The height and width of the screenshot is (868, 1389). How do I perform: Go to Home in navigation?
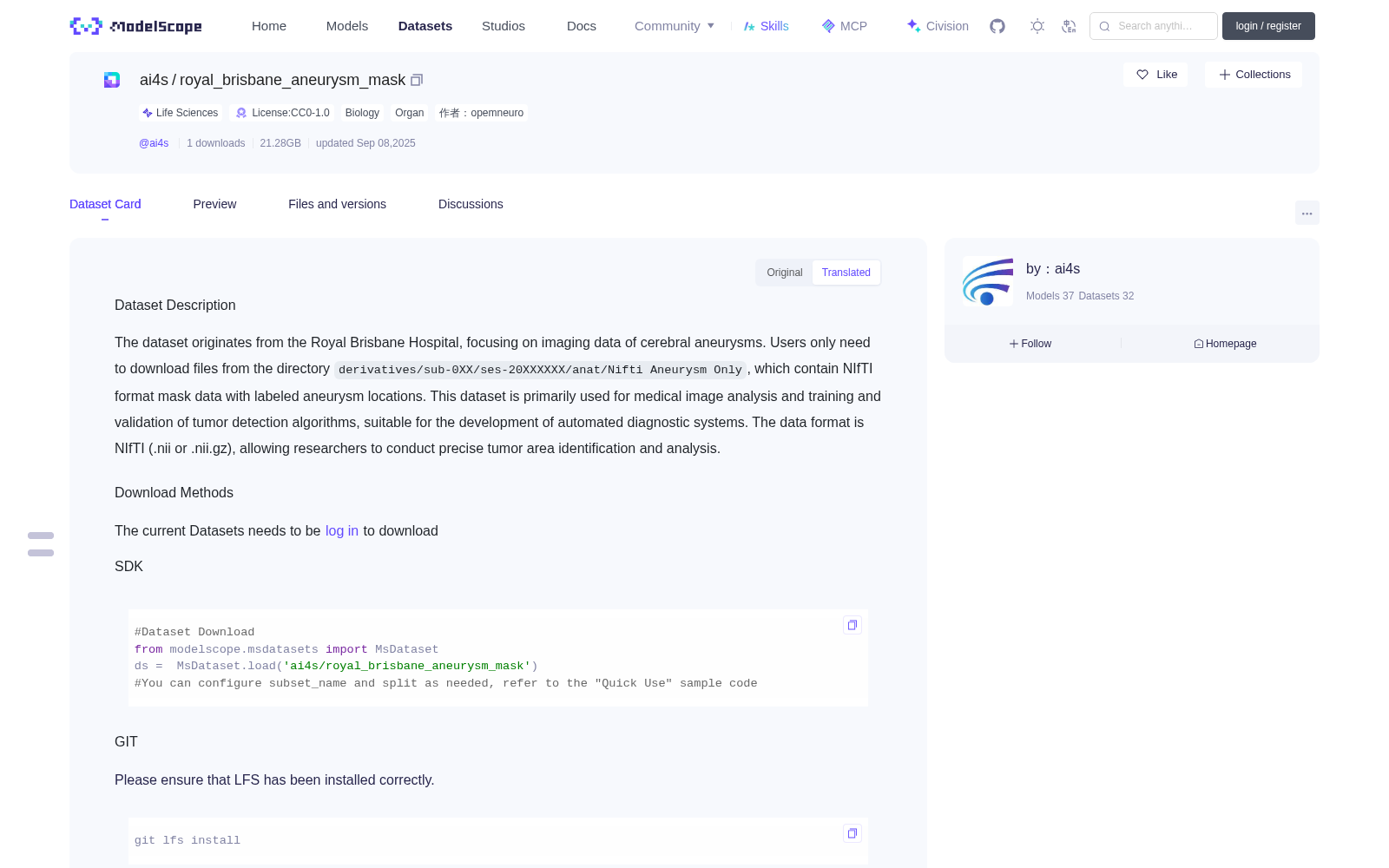coord(269,26)
